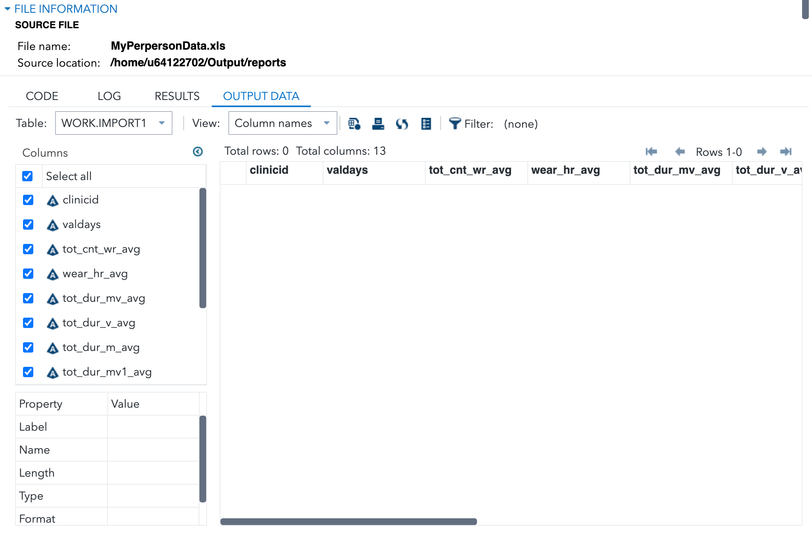This screenshot has width=812, height=537.
Task: Uncheck the wear_hr_avg column checkbox
Action: [28, 273]
